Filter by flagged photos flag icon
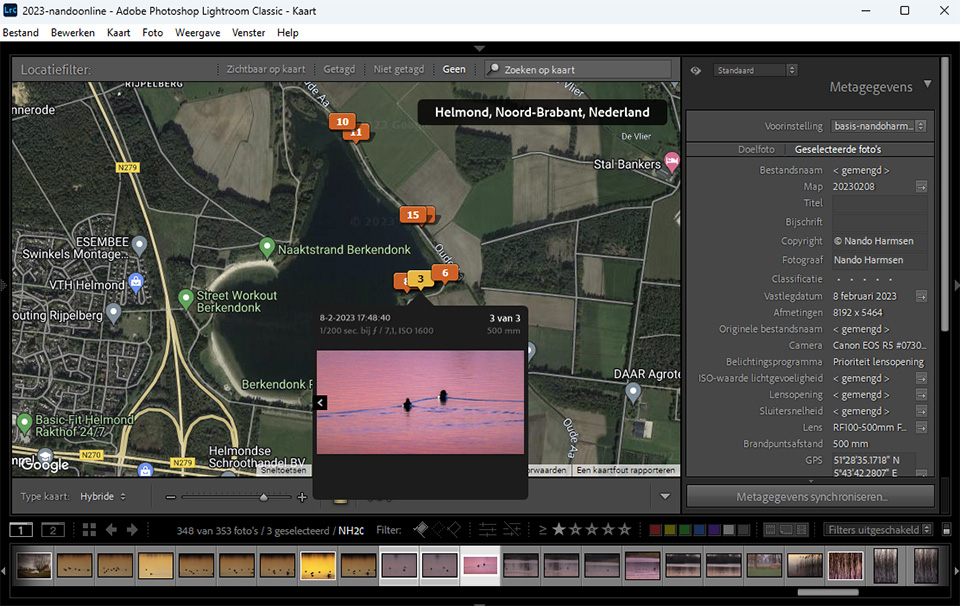Image resolution: width=960 pixels, height=606 pixels. (x=421, y=529)
